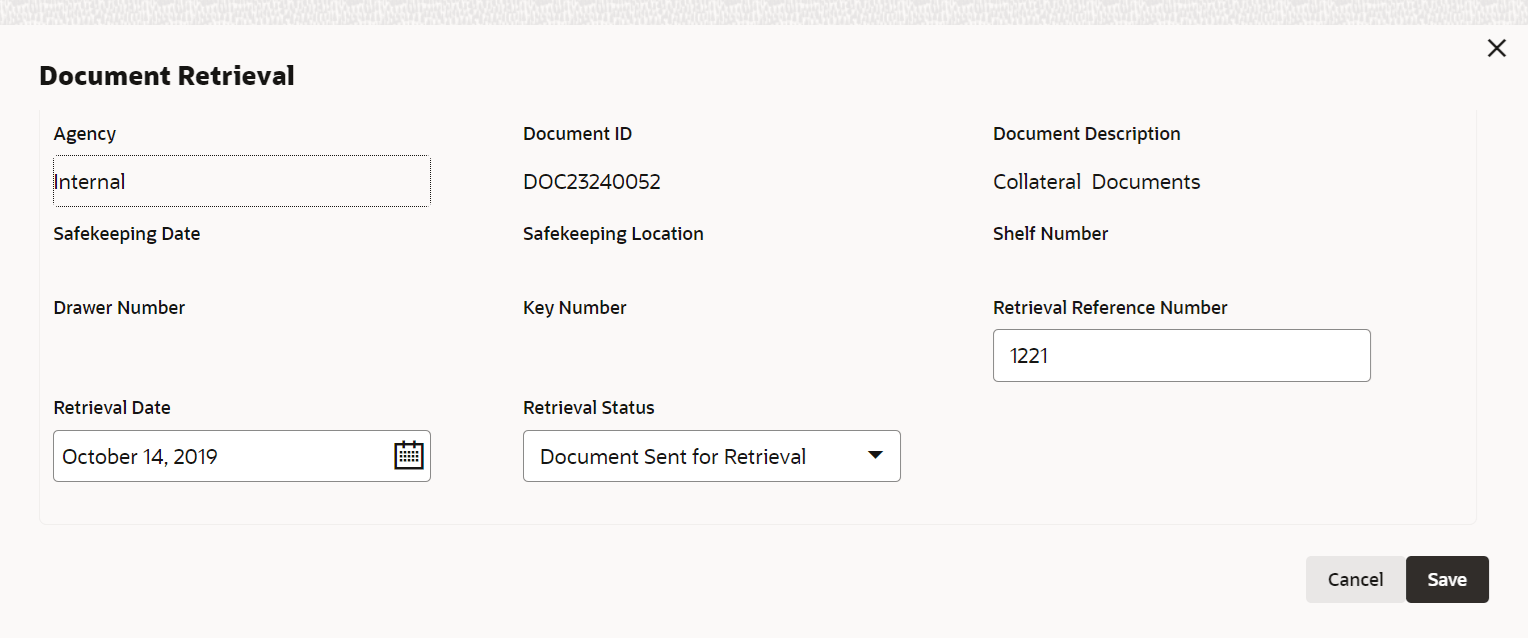Expand the Retrieval Status dropdown arrow

click(875, 455)
